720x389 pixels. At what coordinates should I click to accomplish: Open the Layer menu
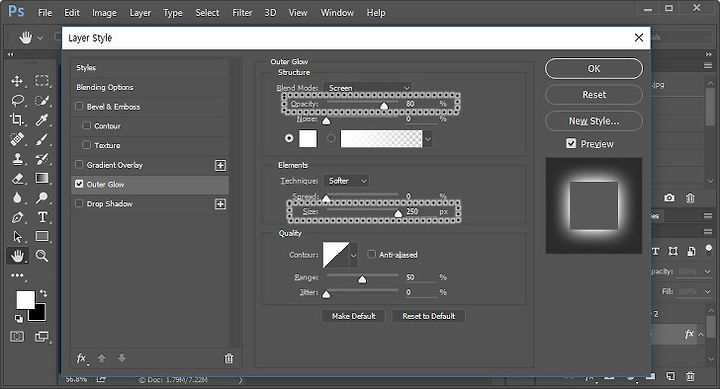point(140,13)
